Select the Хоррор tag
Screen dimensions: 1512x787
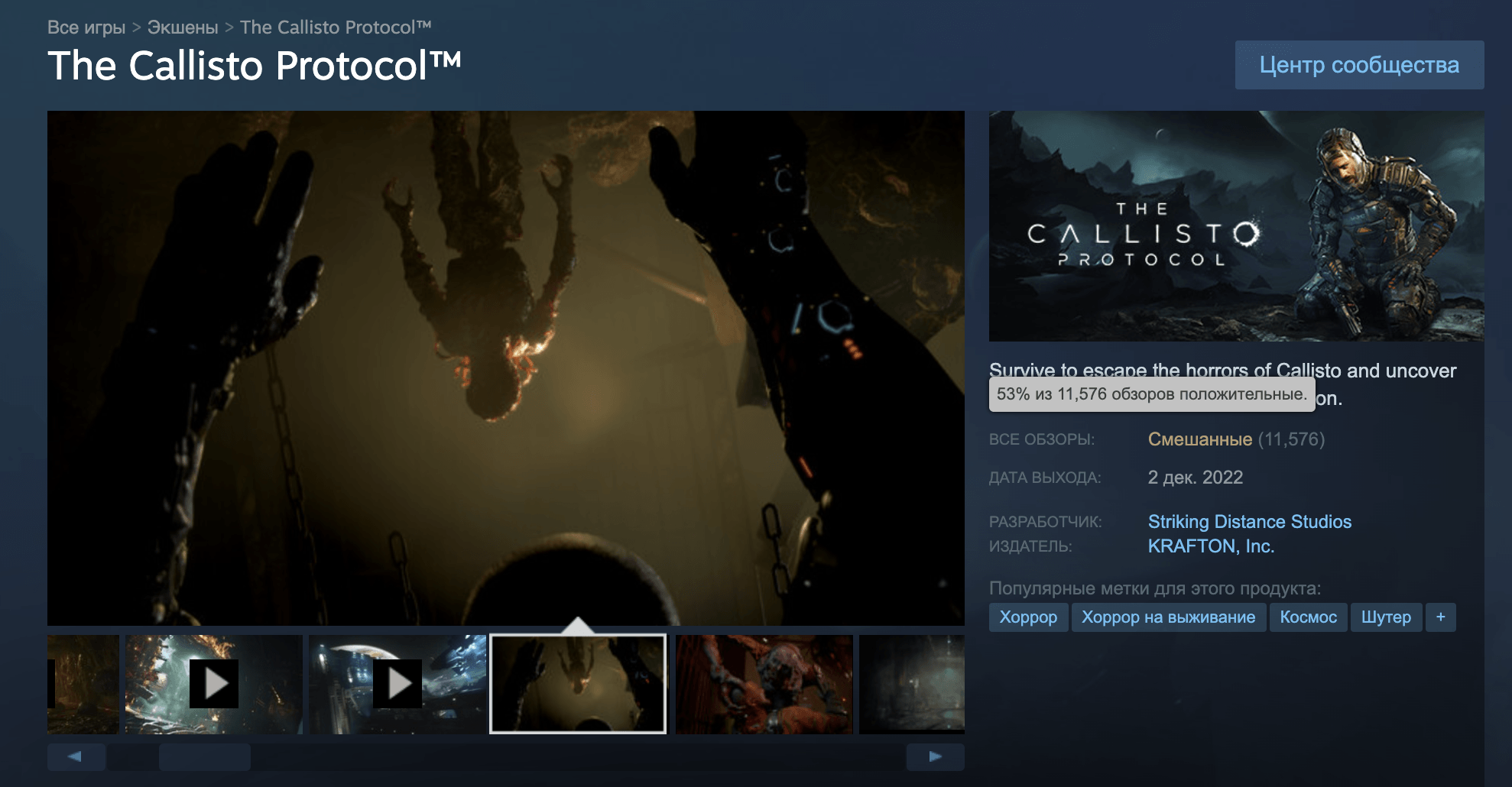click(1028, 617)
